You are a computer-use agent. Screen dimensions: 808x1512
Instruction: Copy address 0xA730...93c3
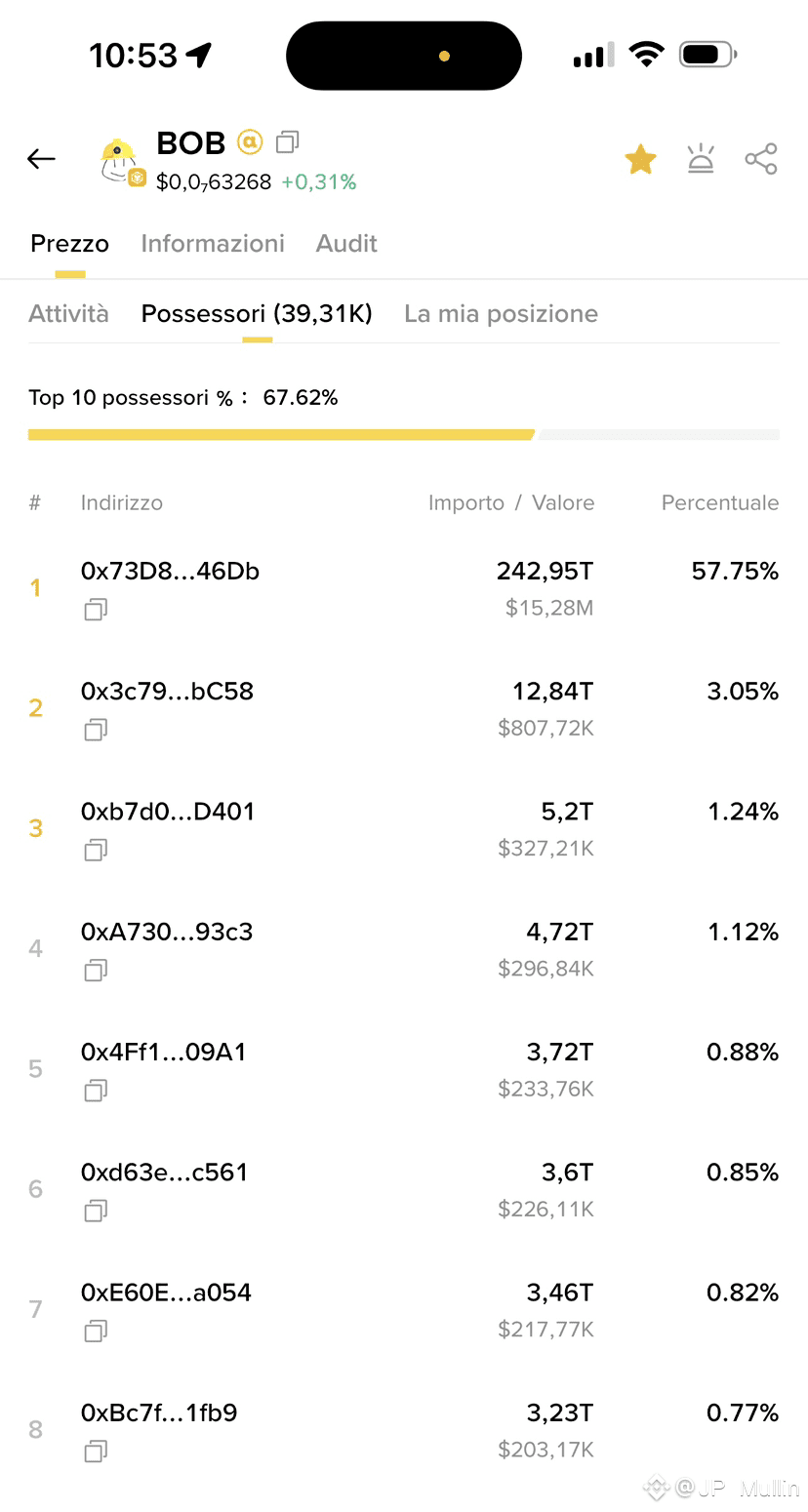point(96,970)
